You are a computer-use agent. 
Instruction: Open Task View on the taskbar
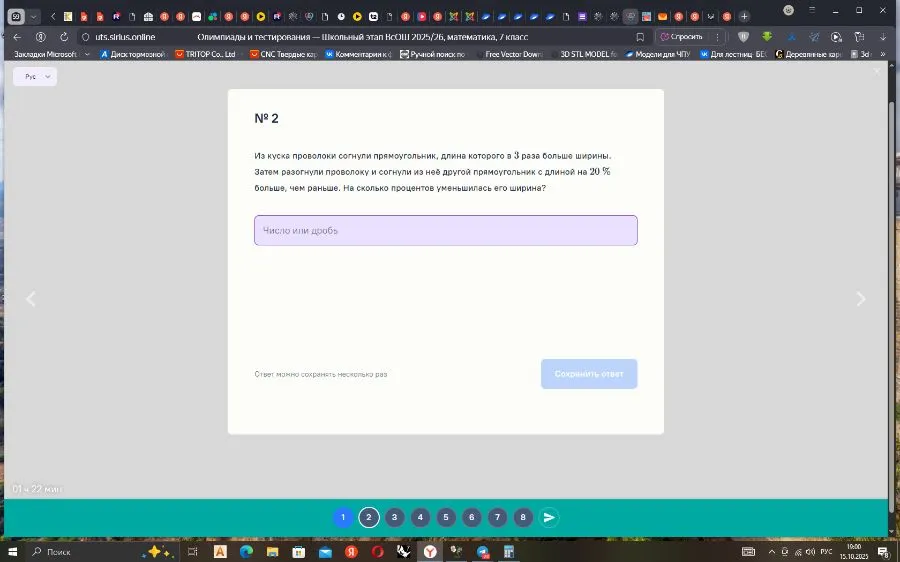(193, 552)
